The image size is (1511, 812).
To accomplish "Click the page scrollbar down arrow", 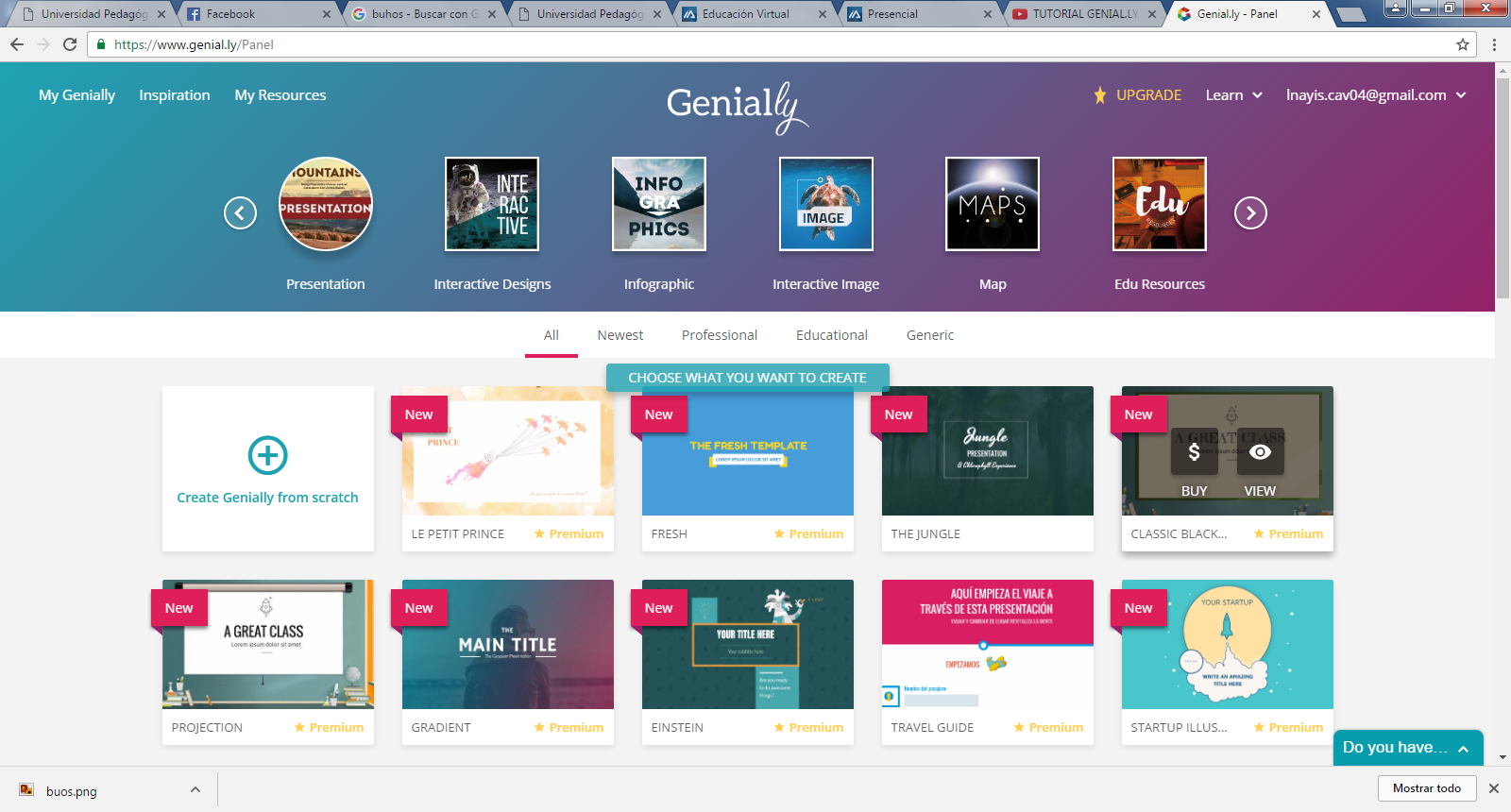I will pos(1503,757).
